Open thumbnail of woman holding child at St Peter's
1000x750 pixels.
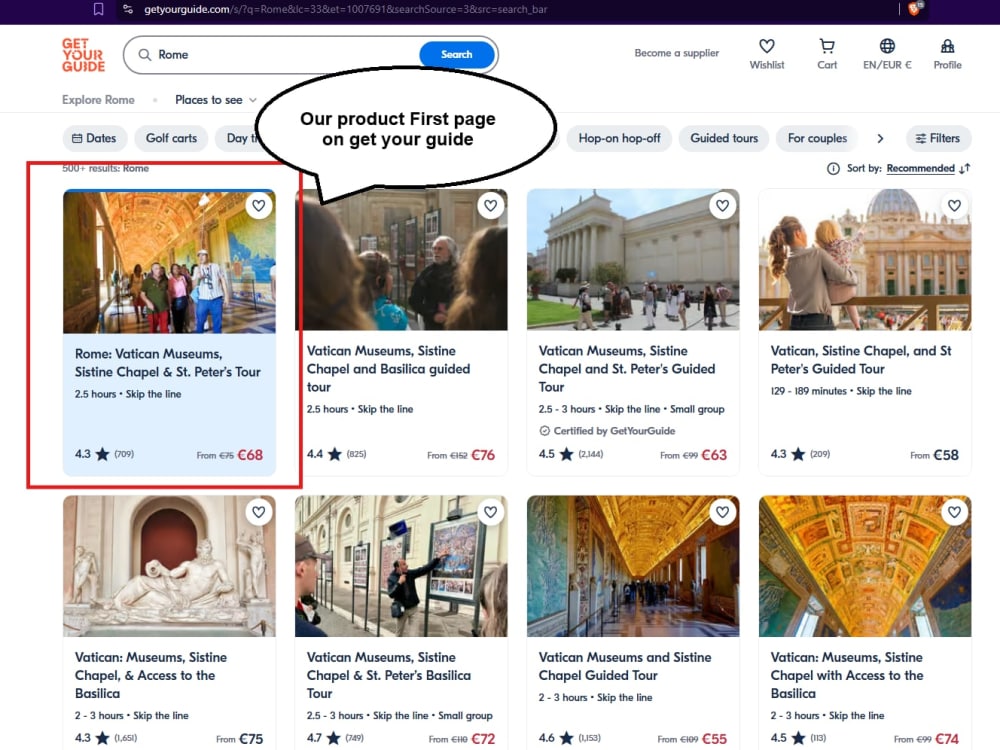[865, 260]
